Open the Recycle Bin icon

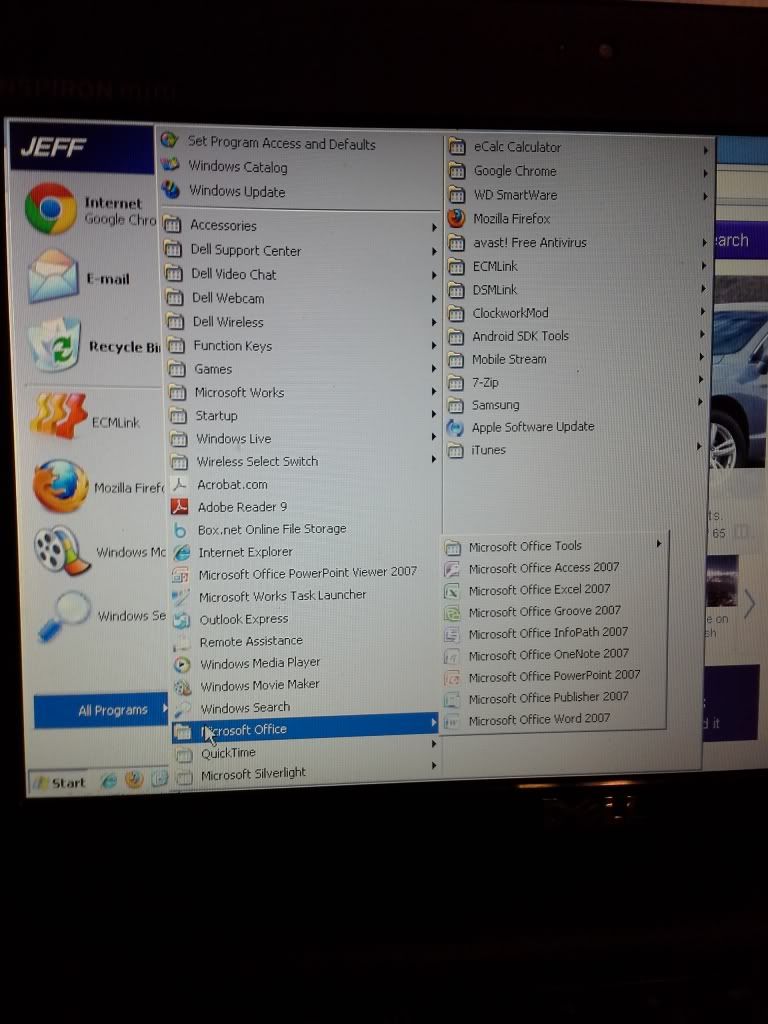(55, 345)
